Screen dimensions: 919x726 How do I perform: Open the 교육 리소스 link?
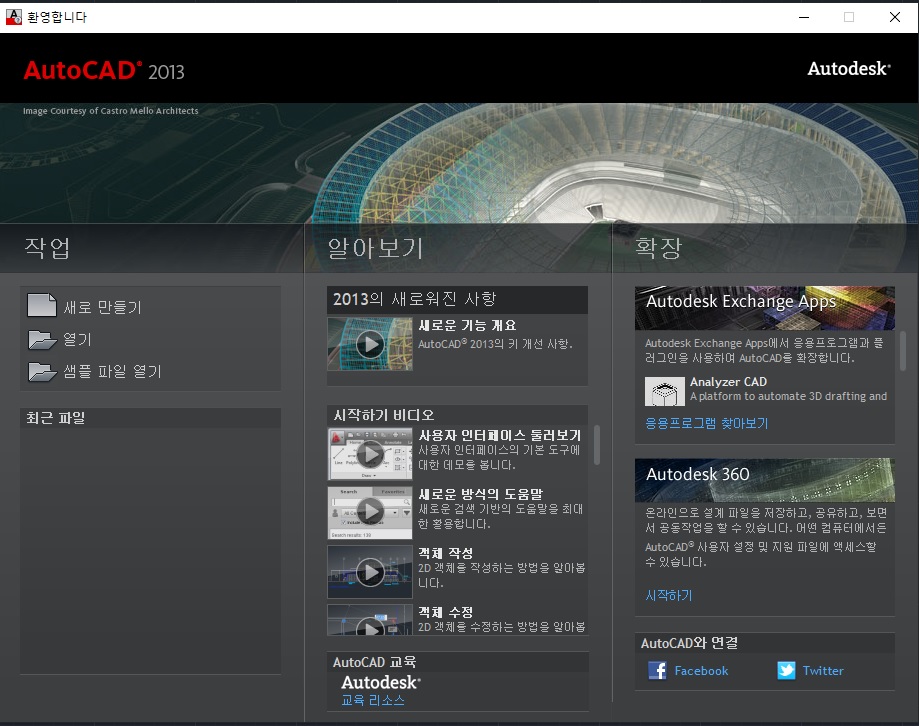(x=373, y=700)
